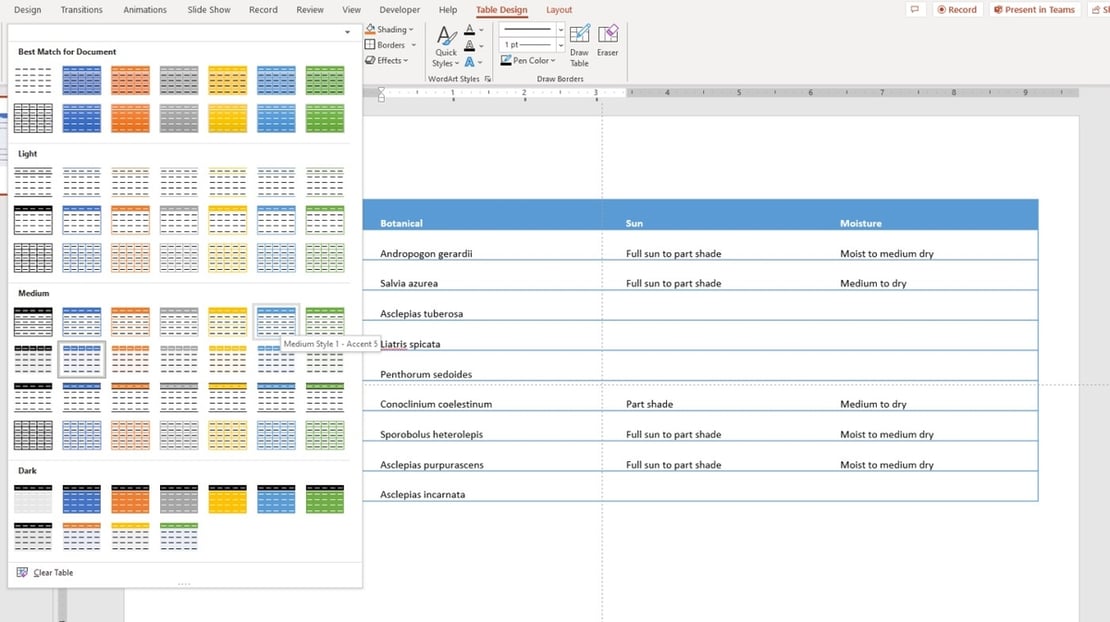The width and height of the screenshot is (1110, 622).
Task: Expand the table Effects dropdown
Action: tap(388, 60)
